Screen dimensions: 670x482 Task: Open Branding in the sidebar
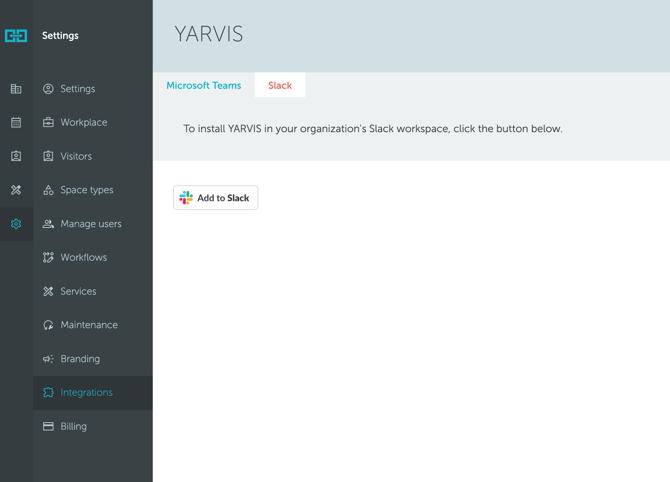[80, 359]
